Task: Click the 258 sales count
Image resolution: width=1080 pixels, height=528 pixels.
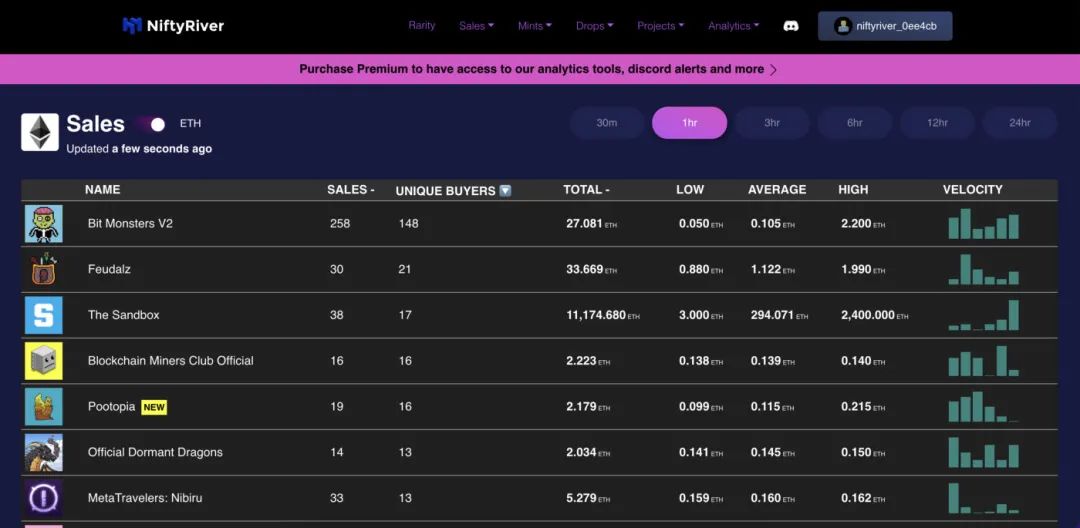Action: point(340,224)
